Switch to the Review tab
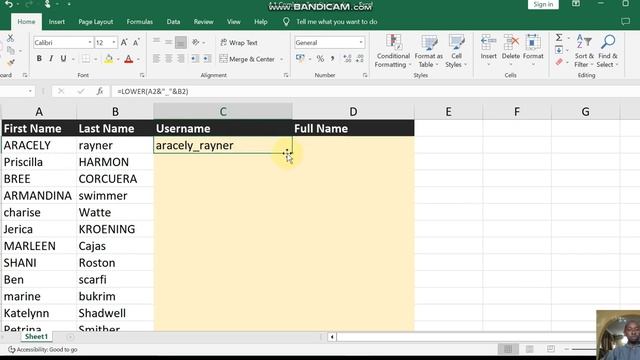Image resolution: width=640 pixels, height=360 pixels. coord(203,22)
